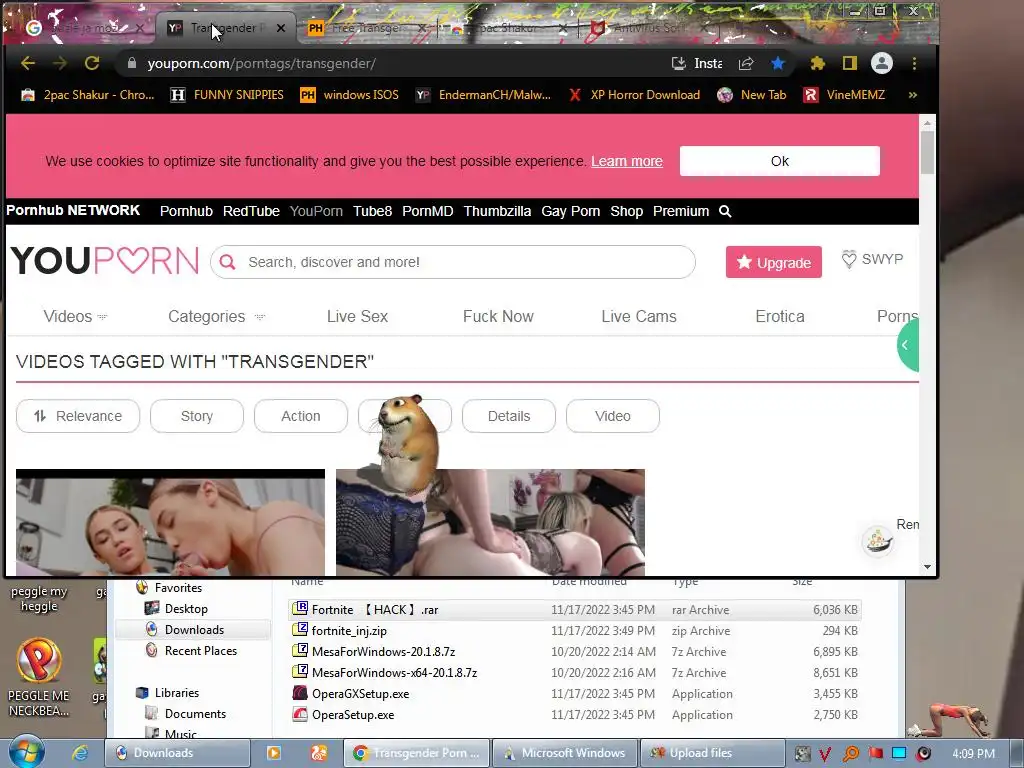This screenshot has width=1024, height=768.
Task: Launch Internet Explorer from the taskbar
Action: [x=80, y=753]
